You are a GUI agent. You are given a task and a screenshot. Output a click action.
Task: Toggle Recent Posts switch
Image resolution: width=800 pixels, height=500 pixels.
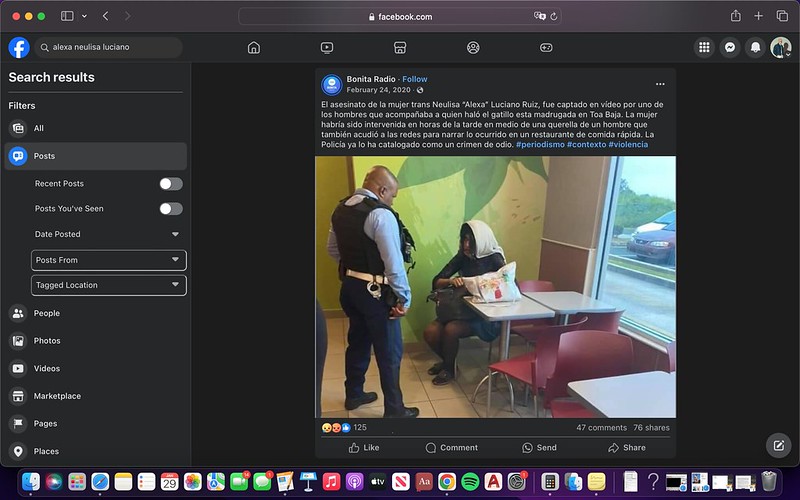tap(171, 184)
